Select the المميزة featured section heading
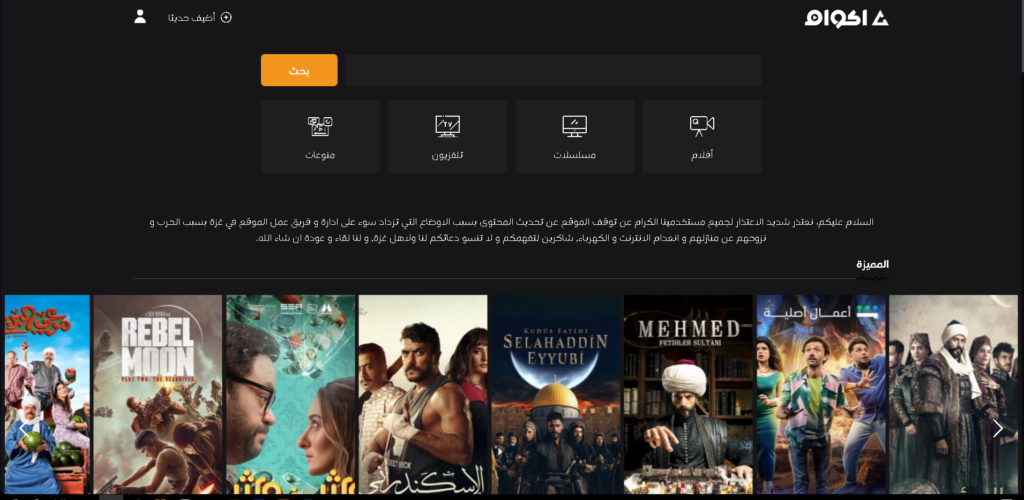This screenshot has width=1024, height=500. coord(872,264)
